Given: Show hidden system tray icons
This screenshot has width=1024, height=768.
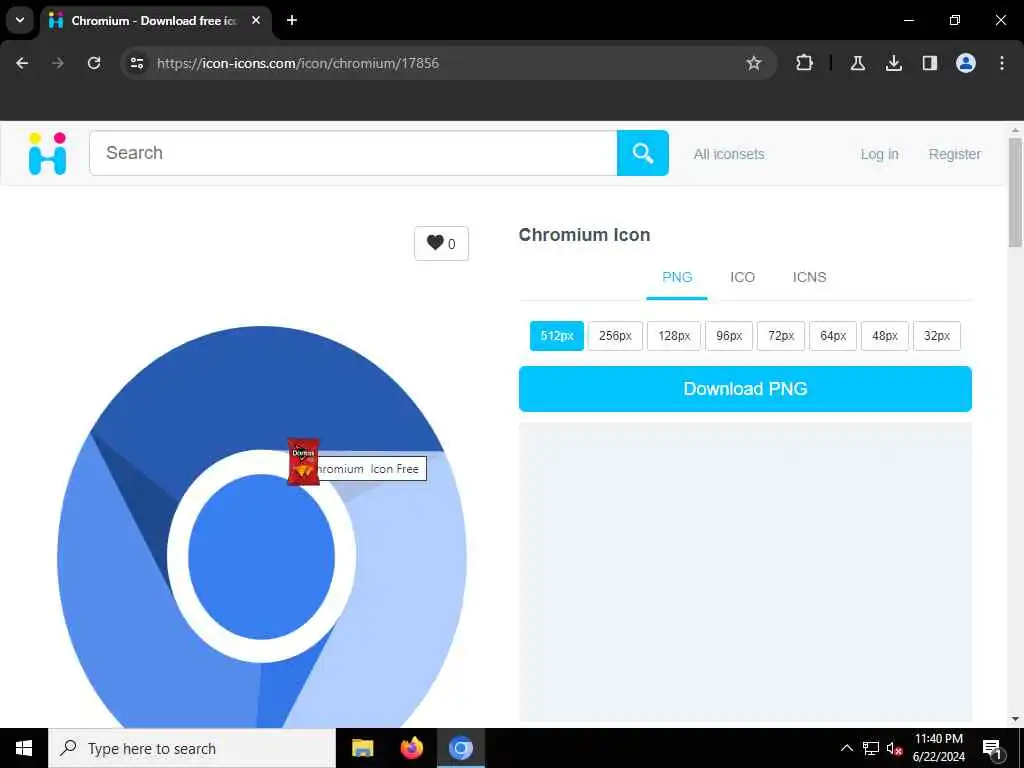Looking at the screenshot, I should coord(846,748).
